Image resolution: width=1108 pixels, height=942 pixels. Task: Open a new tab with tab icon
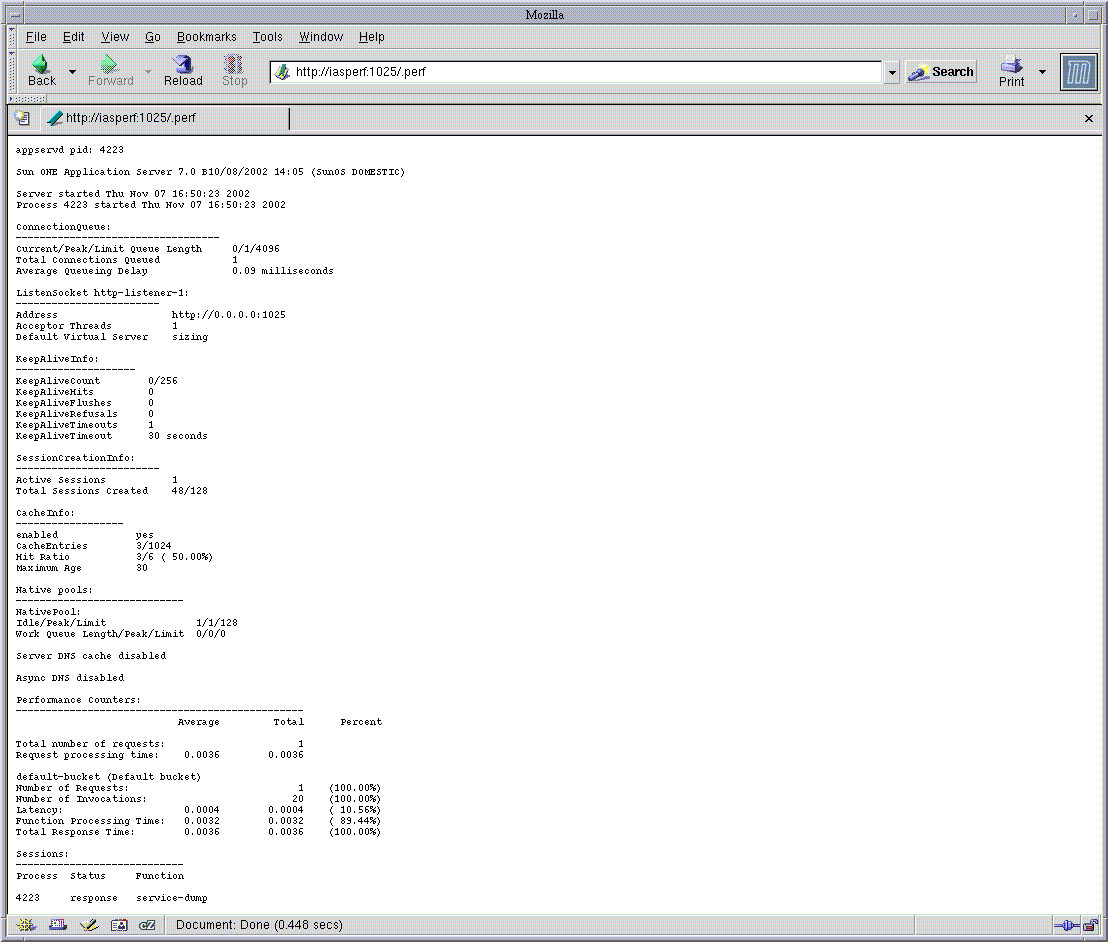(23, 118)
